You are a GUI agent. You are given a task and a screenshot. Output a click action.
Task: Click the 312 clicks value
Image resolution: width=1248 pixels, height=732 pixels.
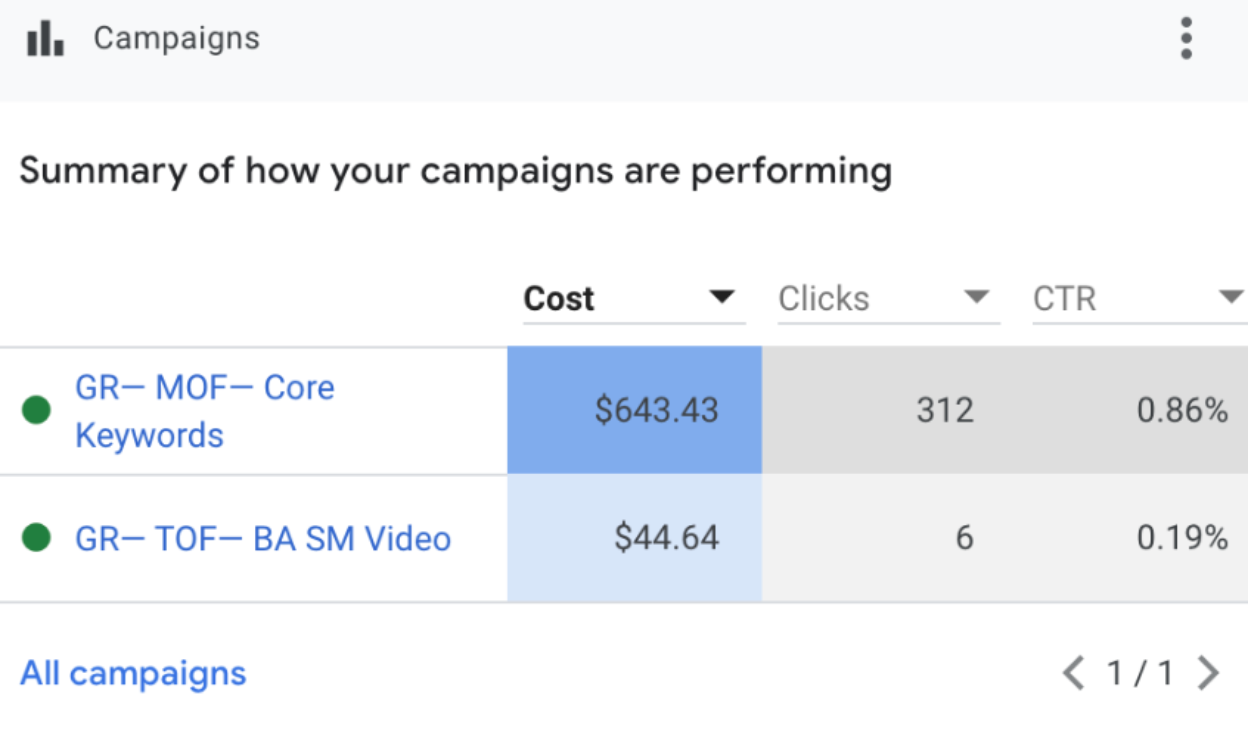click(x=945, y=410)
